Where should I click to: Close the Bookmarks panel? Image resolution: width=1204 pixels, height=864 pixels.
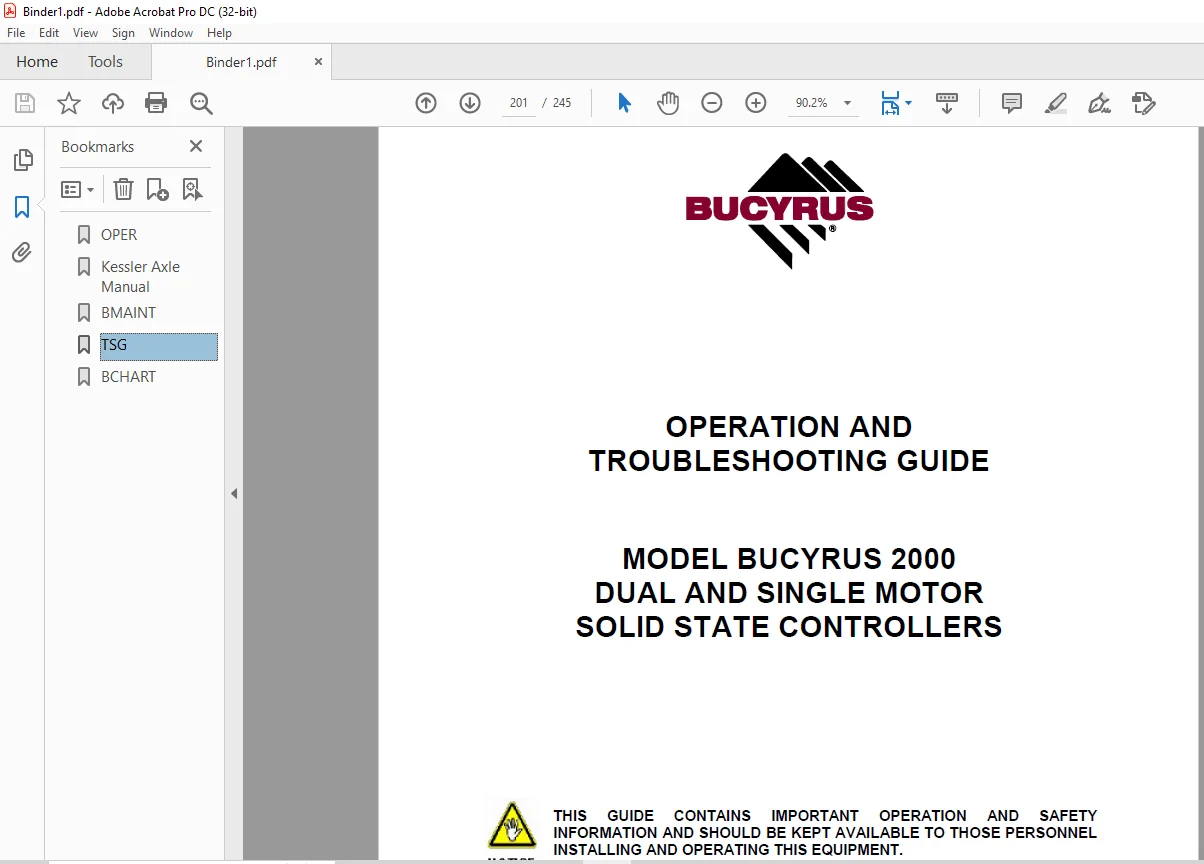point(196,146)
